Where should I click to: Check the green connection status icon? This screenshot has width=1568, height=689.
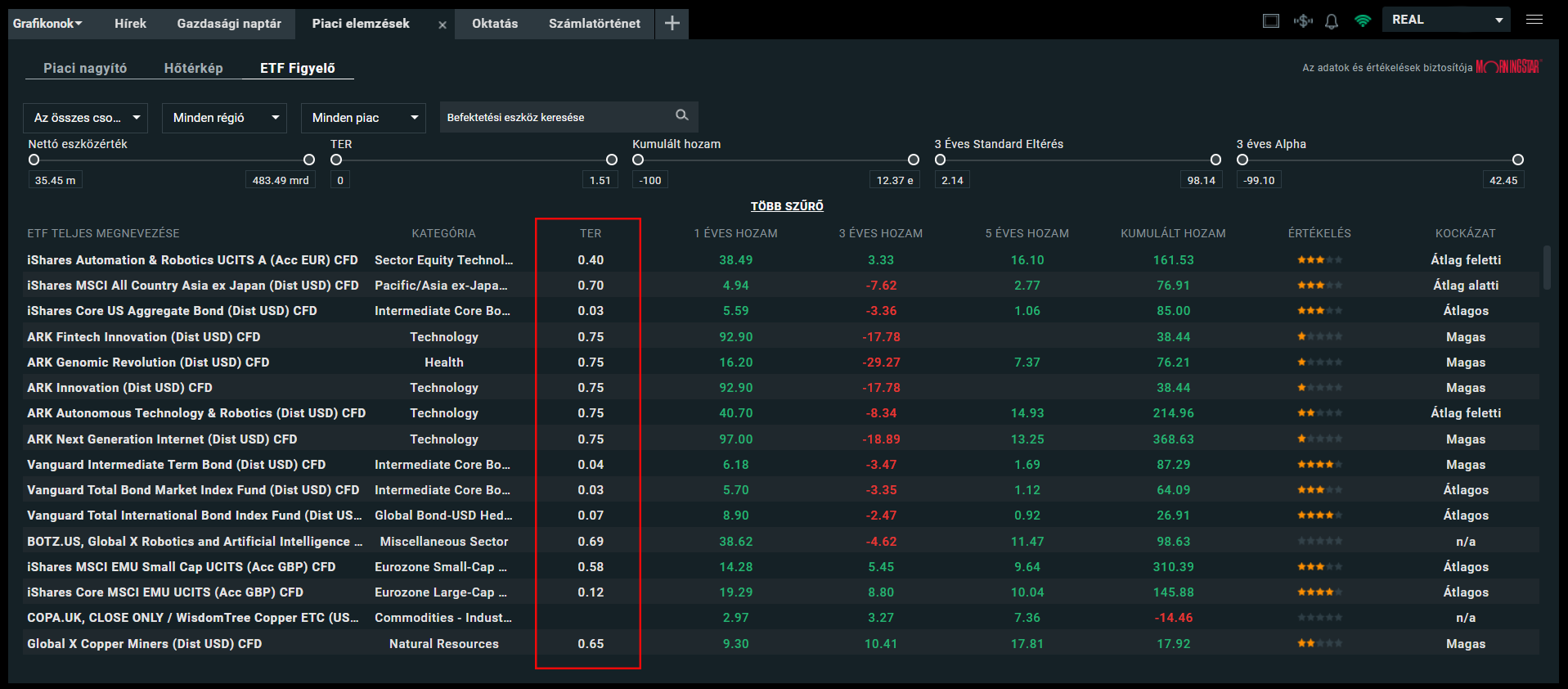pyautogui.click(x=1362, y=21)
